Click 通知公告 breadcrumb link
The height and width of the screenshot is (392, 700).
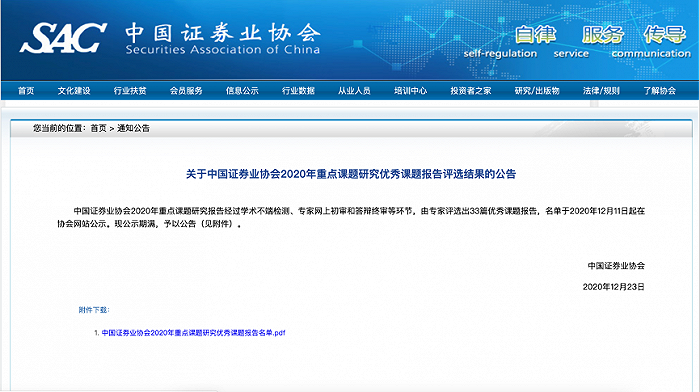coord(133,128)
